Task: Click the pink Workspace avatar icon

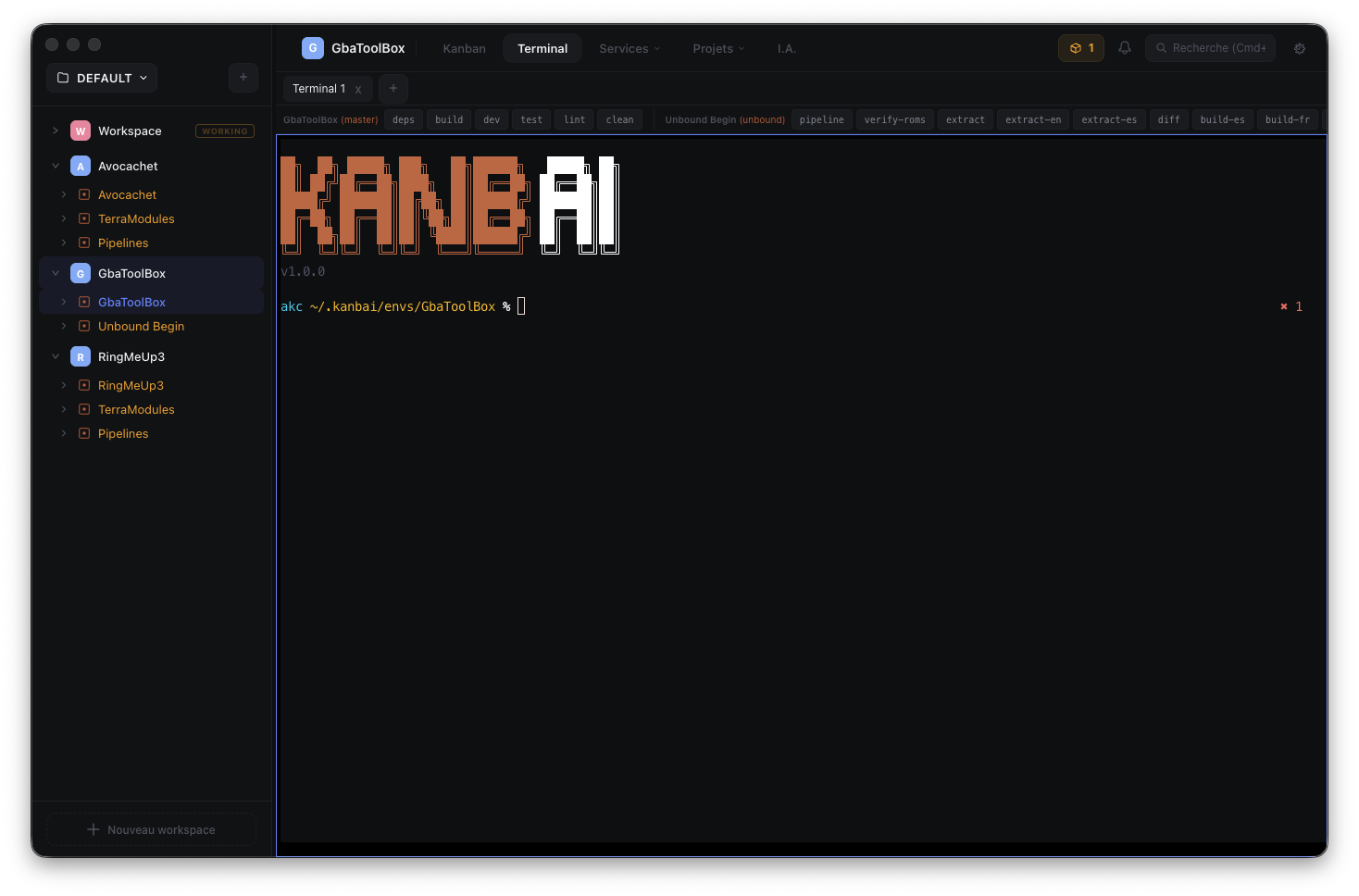Action: coord(81,131)
